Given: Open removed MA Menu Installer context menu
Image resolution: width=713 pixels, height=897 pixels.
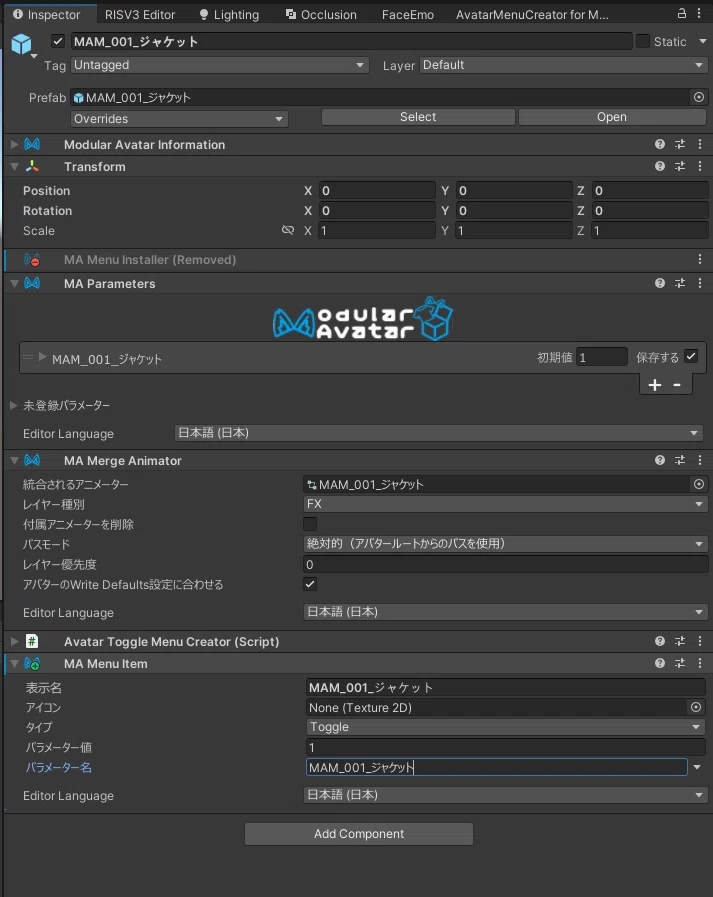Looking at the screenshot, I should pos(700,259).
